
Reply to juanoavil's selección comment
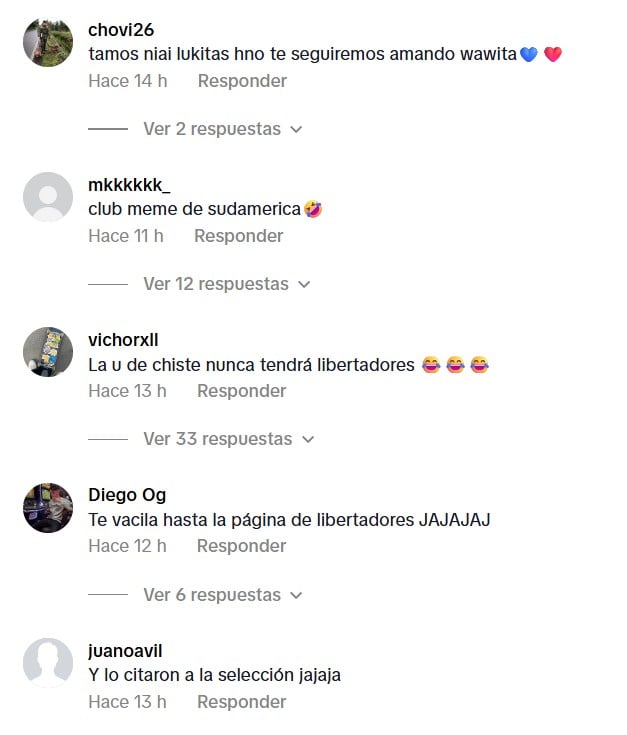pos(241,702)
